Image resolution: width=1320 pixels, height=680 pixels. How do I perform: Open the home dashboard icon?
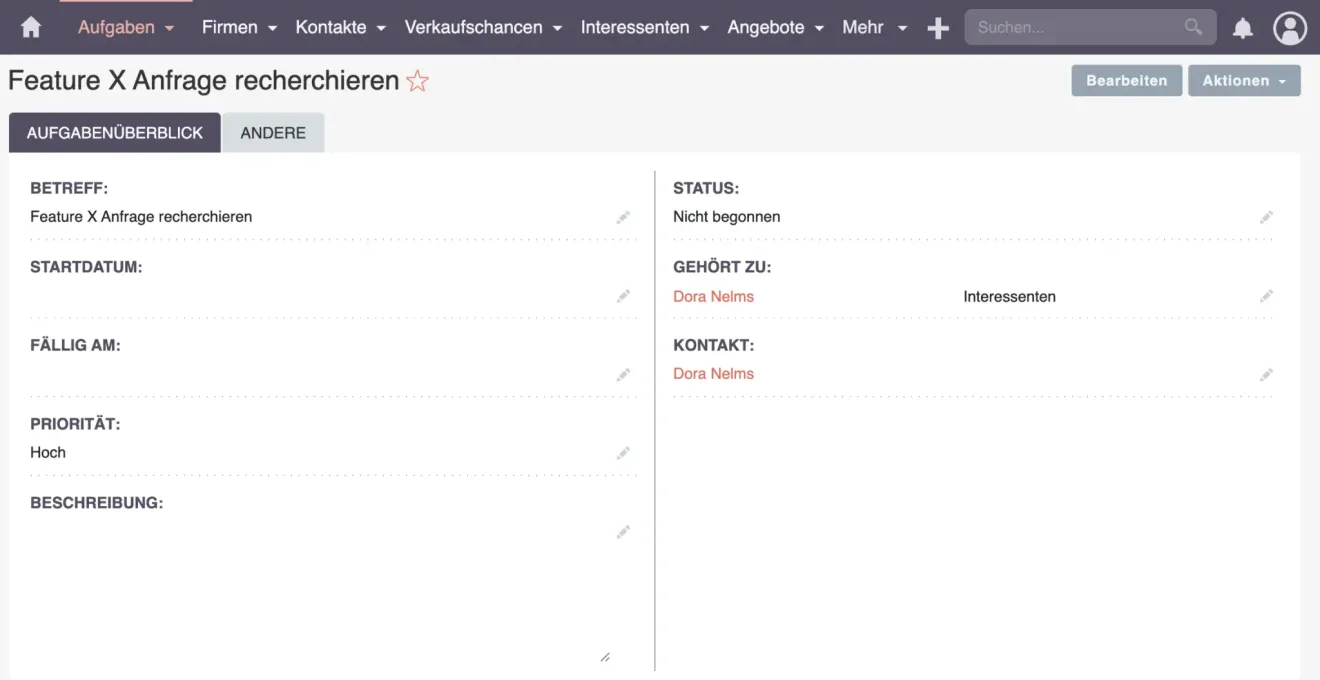click(x=29, y=27)
